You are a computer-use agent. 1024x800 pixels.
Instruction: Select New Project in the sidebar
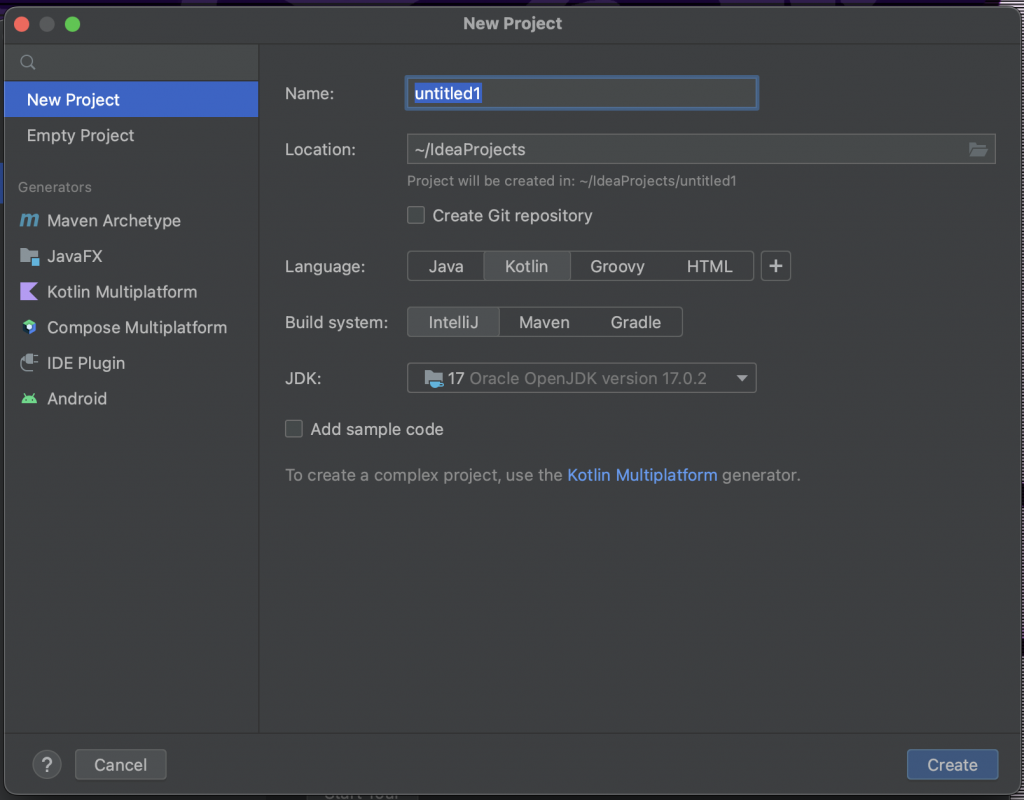click(x=131, y=99)
